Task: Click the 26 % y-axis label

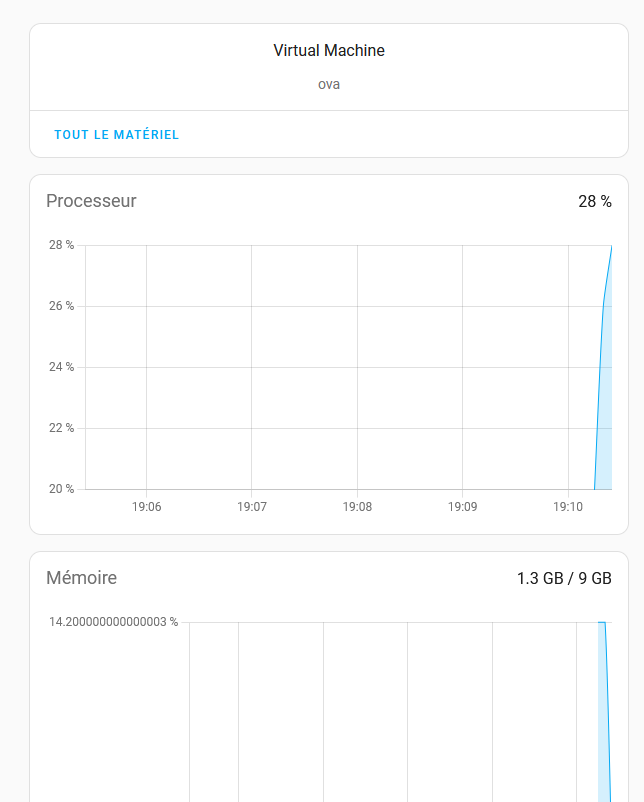Action: [61, 306]
